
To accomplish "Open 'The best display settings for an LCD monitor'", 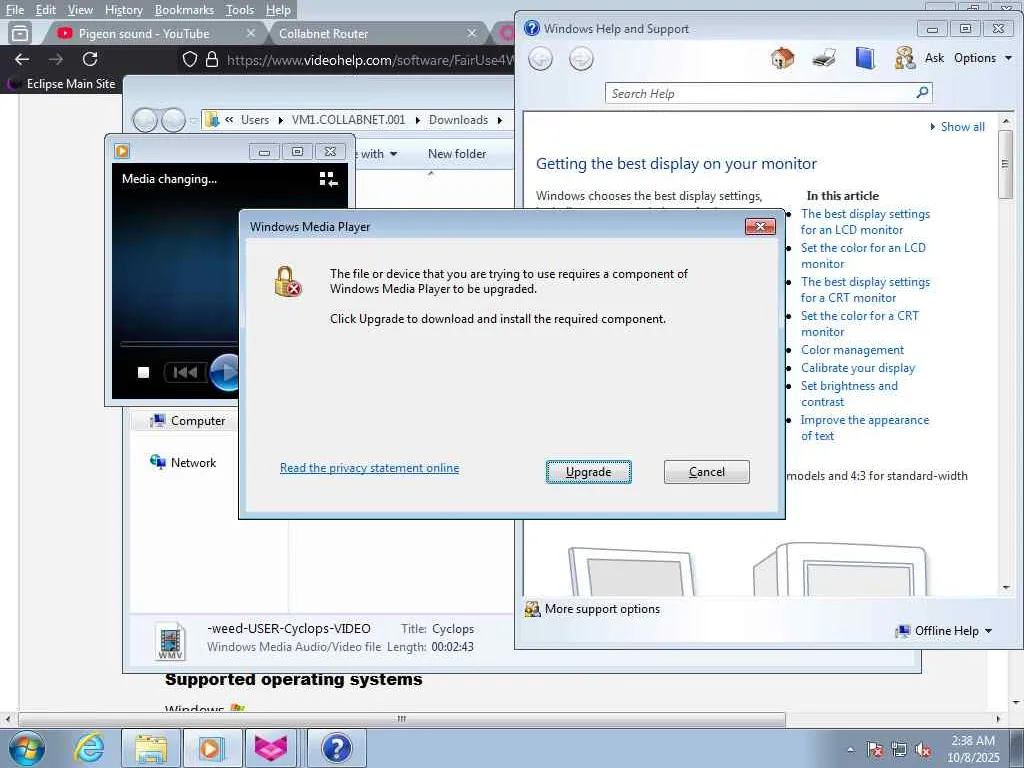I will click(x=865, y=221).
